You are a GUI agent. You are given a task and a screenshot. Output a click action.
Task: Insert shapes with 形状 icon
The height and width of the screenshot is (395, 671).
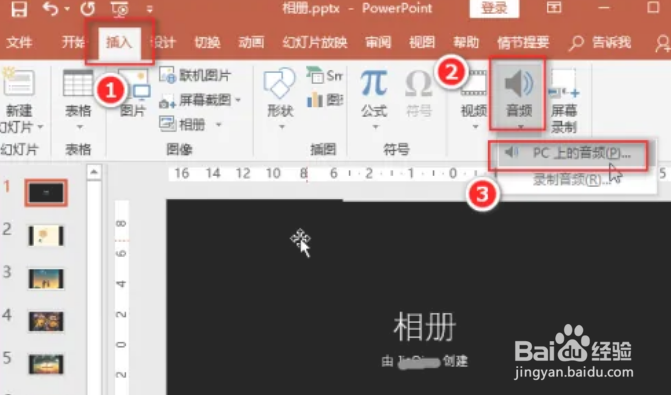pos(279,83)
